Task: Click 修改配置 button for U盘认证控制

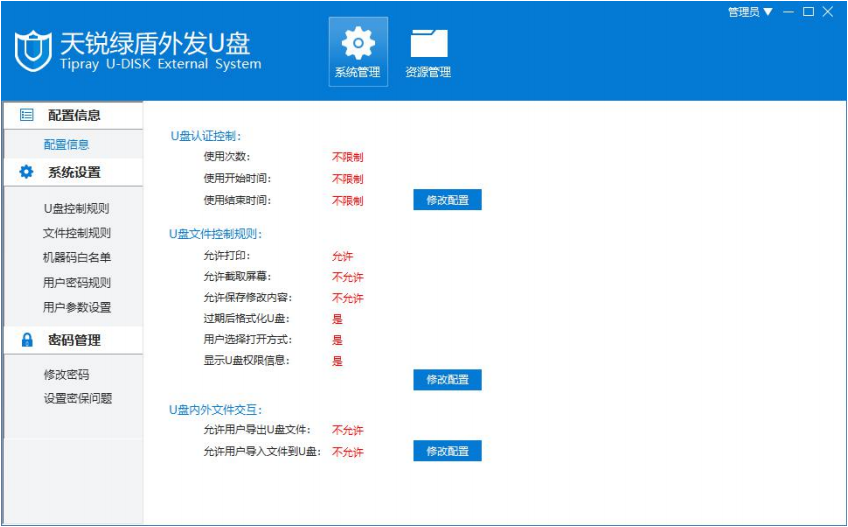Action: click(x=447, y=200)
